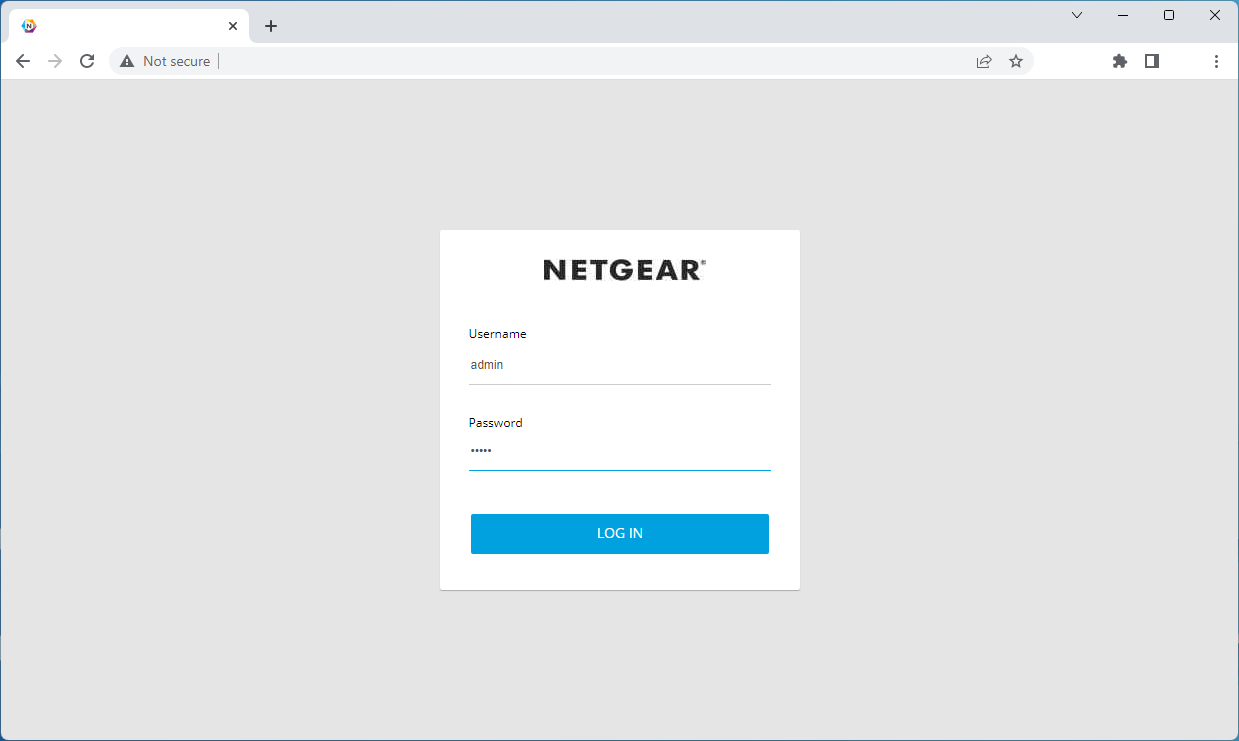Viewport: 1239px width, 741px height.
Task: Maximize the browser window
Action: coord(1169,15)
